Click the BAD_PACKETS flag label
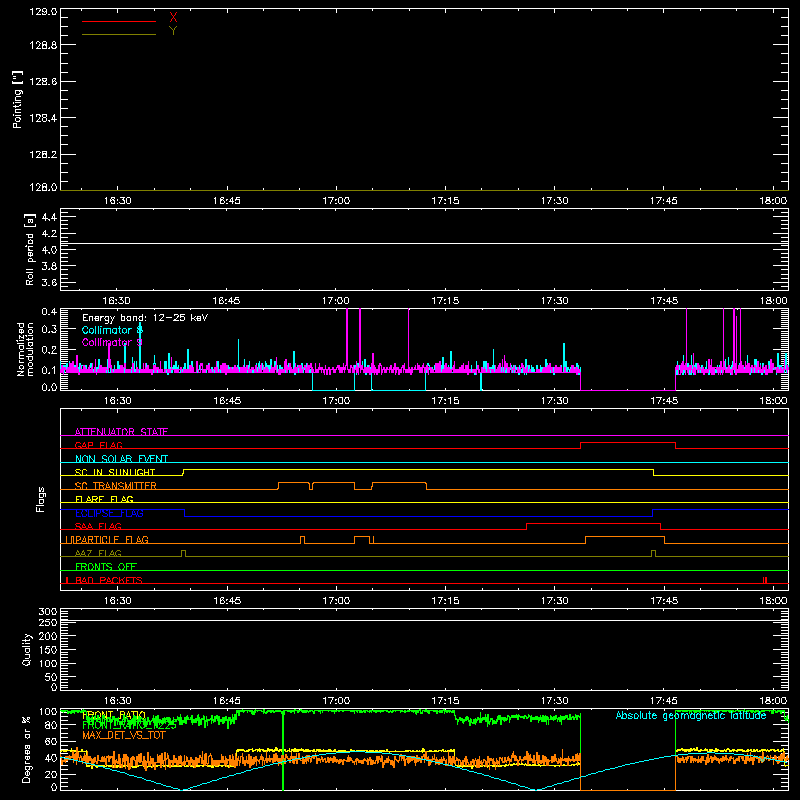The height and width of the screenshot is (800, 800). [x=109, y=580]
